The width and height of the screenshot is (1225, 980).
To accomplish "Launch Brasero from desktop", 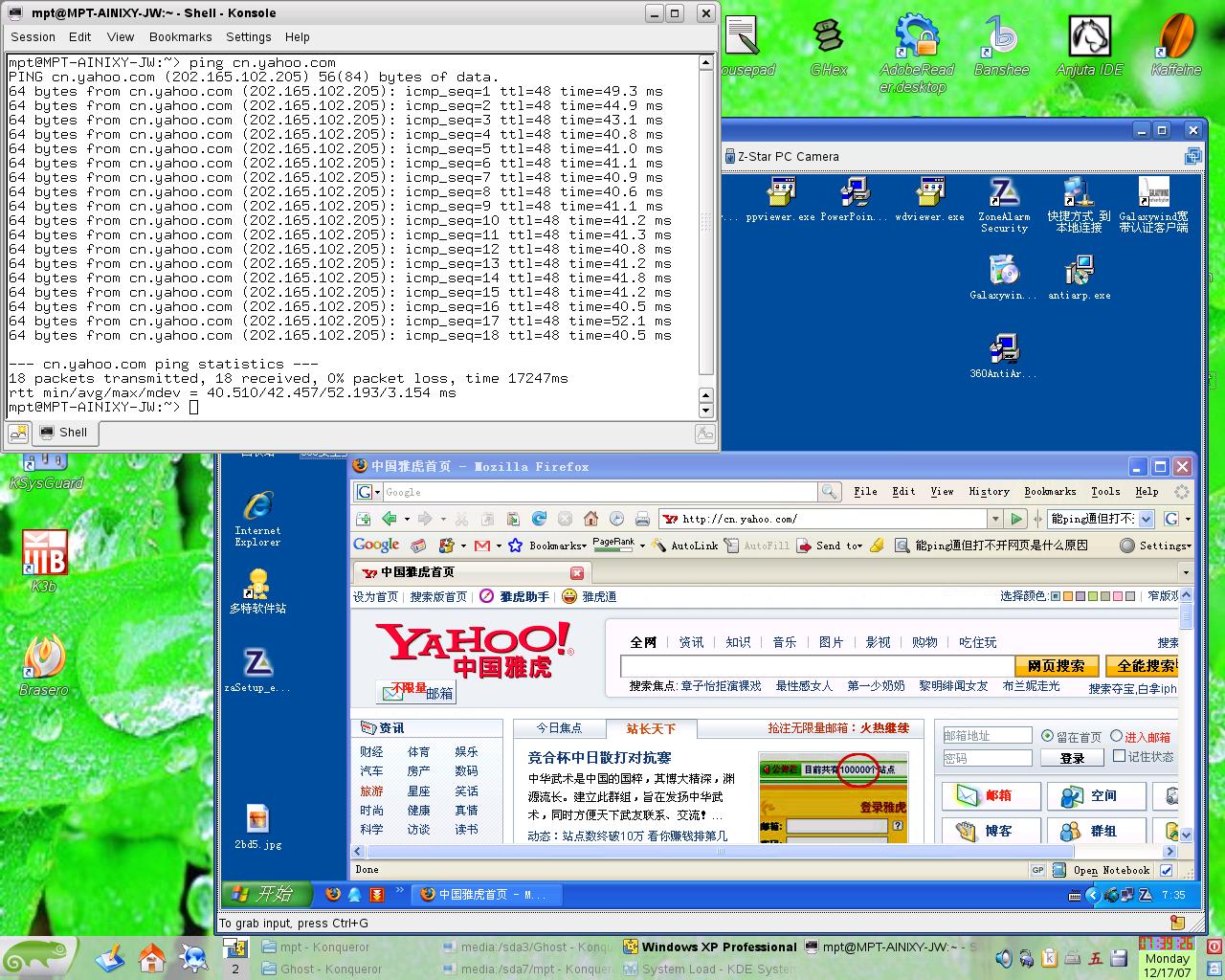I will pos(44,665).
